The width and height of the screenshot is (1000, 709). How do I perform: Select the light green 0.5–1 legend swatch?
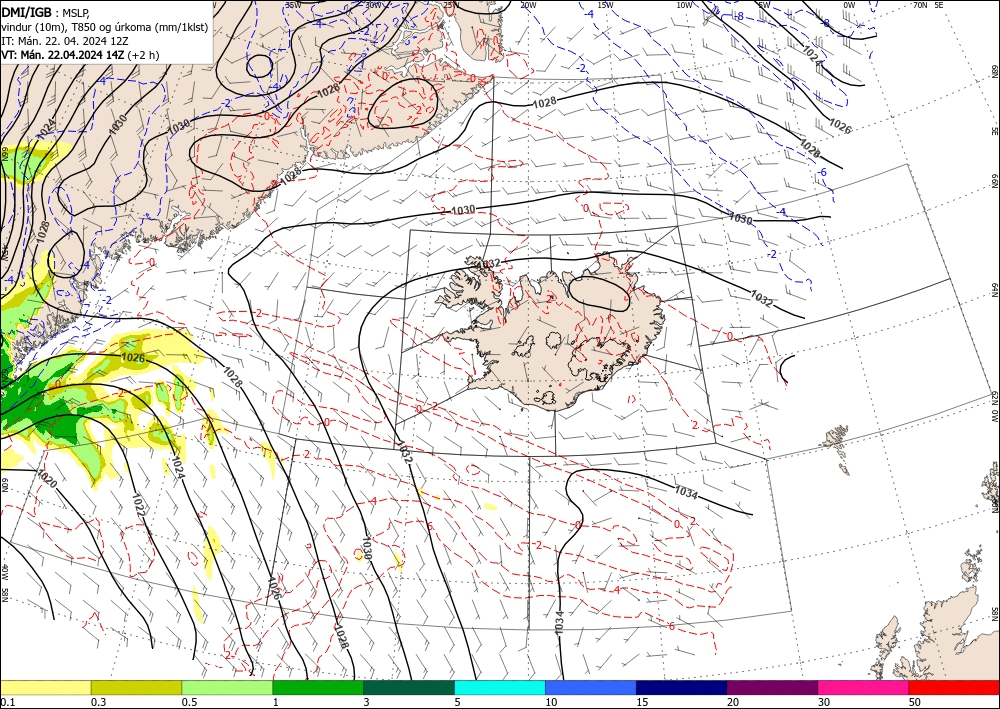tap(227, 687)
